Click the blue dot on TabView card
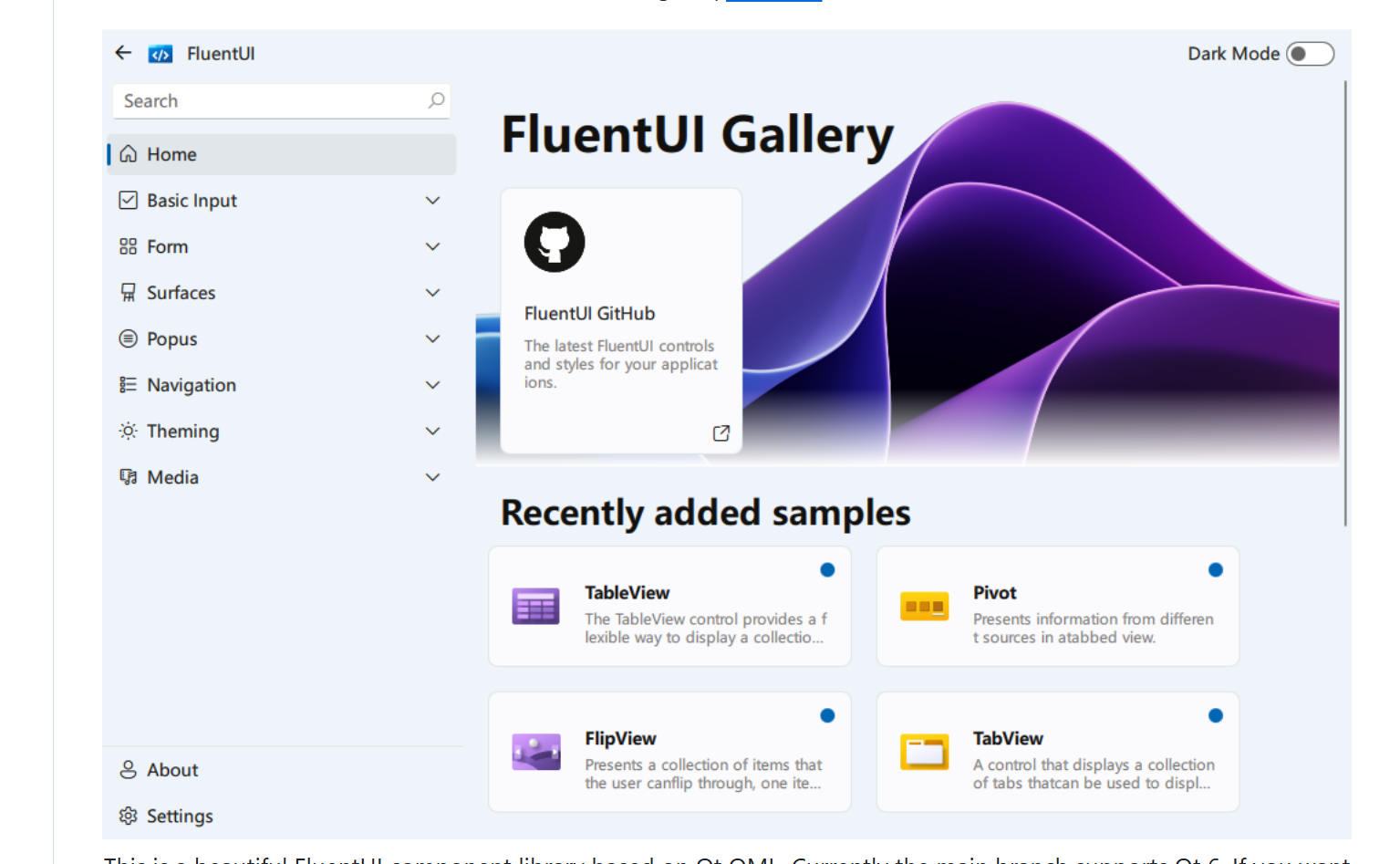The height and width of the screenshot is (864, 1400). tap(1216, 716)
